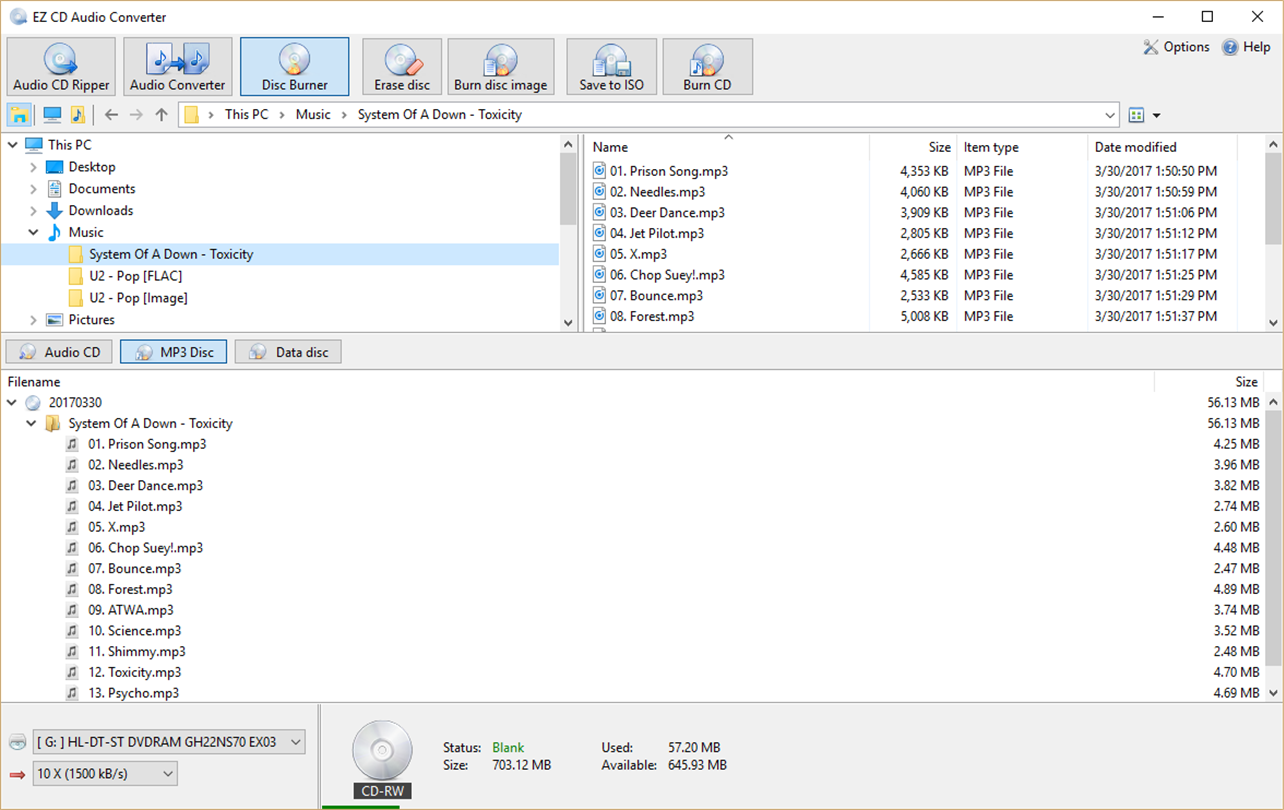This screenshot has height=810, width=1284.
Task: Click the 04. Jet Pilot.mp3 file icon in the browser
Action: tap(600, 233)
